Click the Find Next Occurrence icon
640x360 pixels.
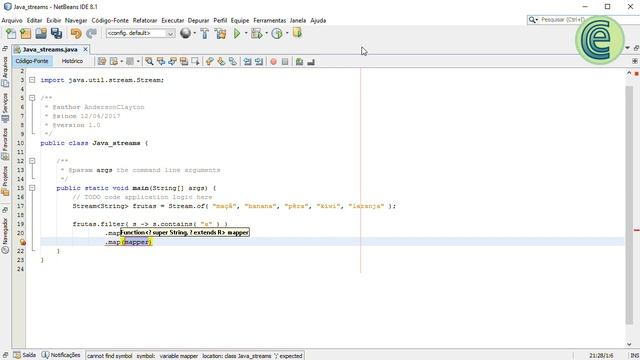[x=172, y=62]
